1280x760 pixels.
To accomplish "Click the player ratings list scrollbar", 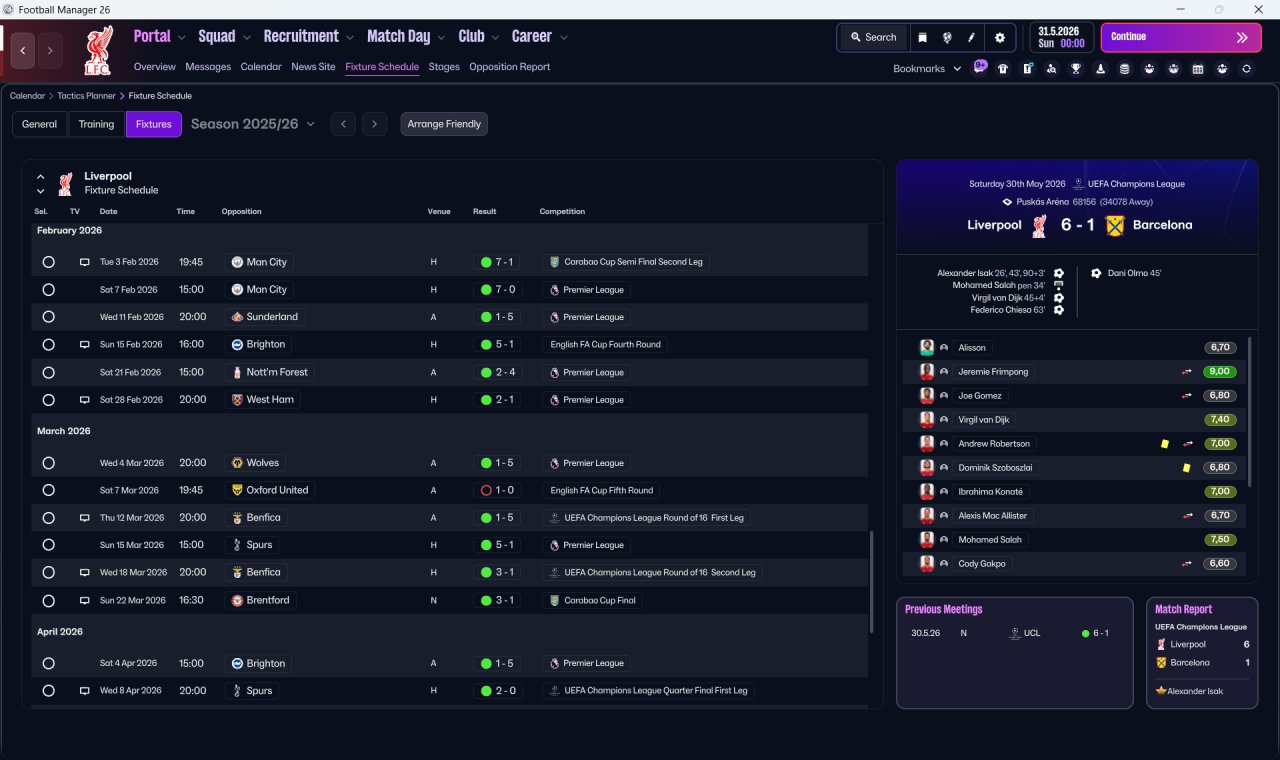I will 1250,412.
